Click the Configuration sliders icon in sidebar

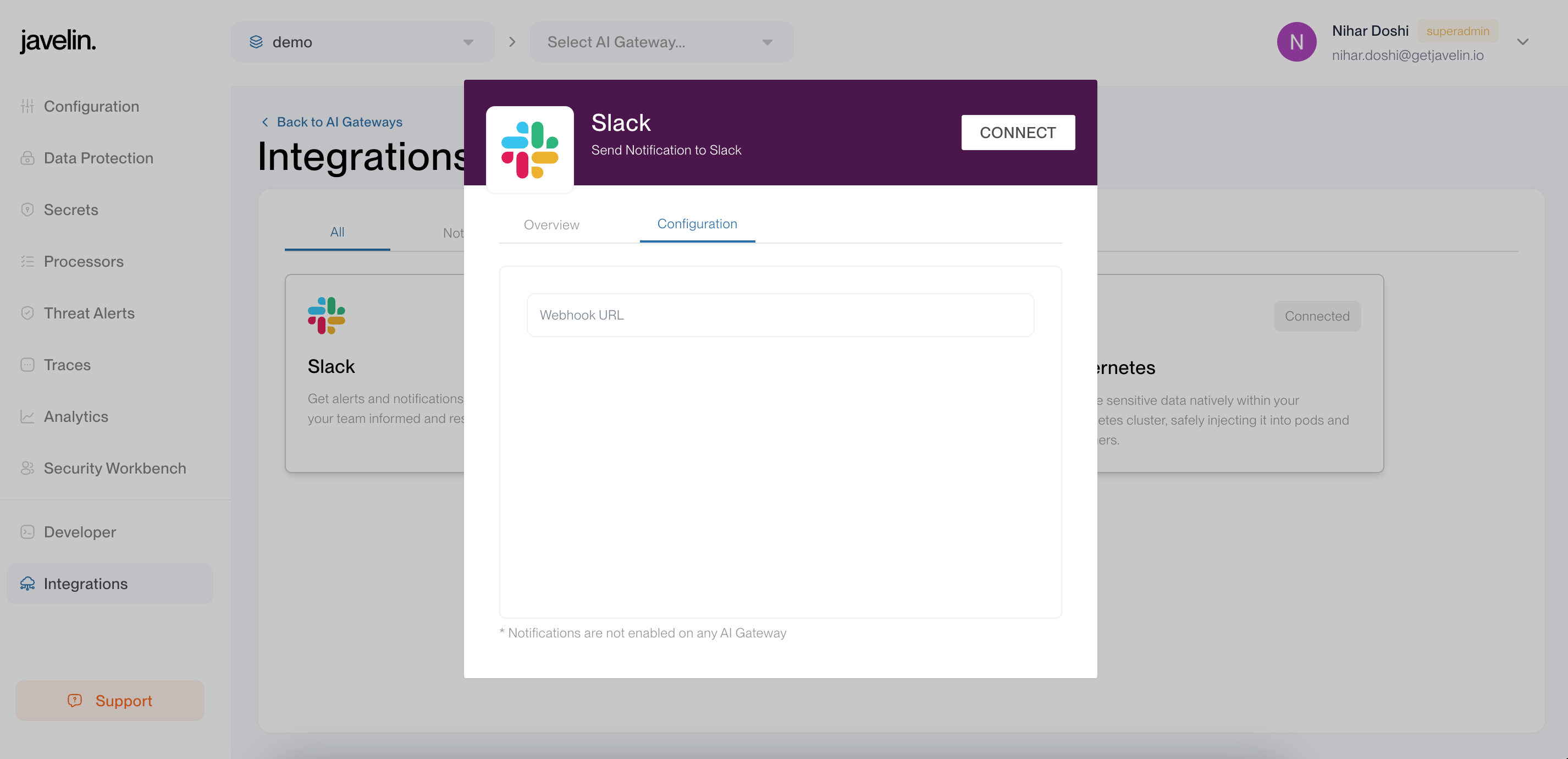click(27, 106)
